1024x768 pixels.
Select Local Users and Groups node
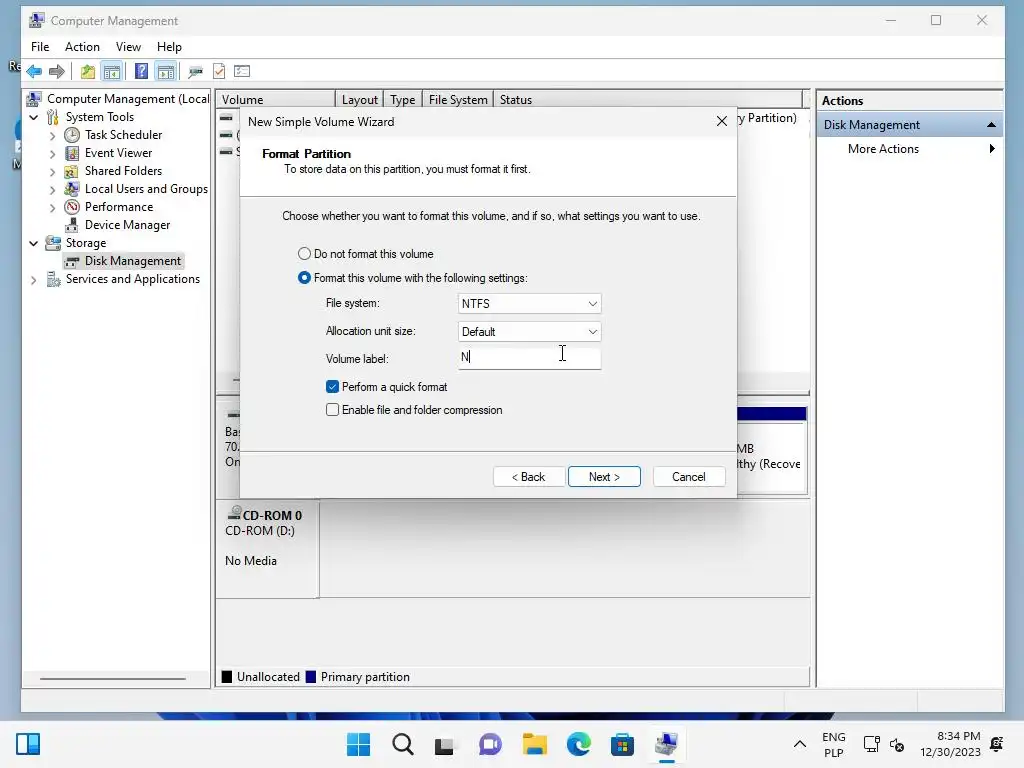[146, 189]
